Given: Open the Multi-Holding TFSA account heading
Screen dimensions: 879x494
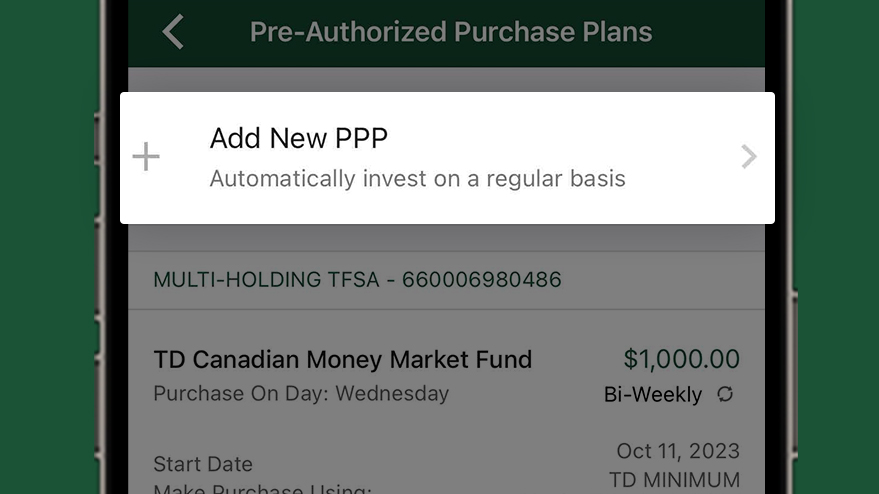Looking at the screenshot, I should 357,279.
